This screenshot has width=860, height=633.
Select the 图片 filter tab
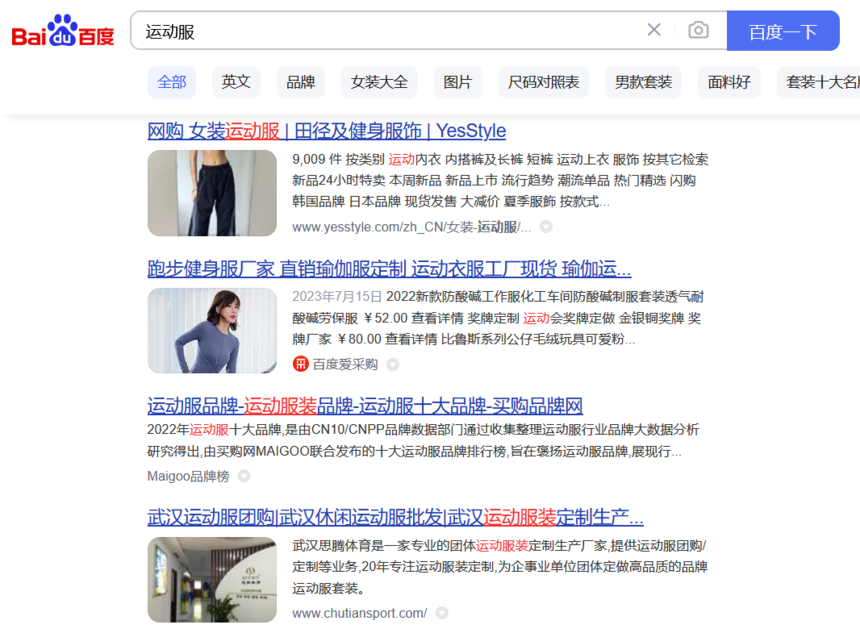[458, 82]
